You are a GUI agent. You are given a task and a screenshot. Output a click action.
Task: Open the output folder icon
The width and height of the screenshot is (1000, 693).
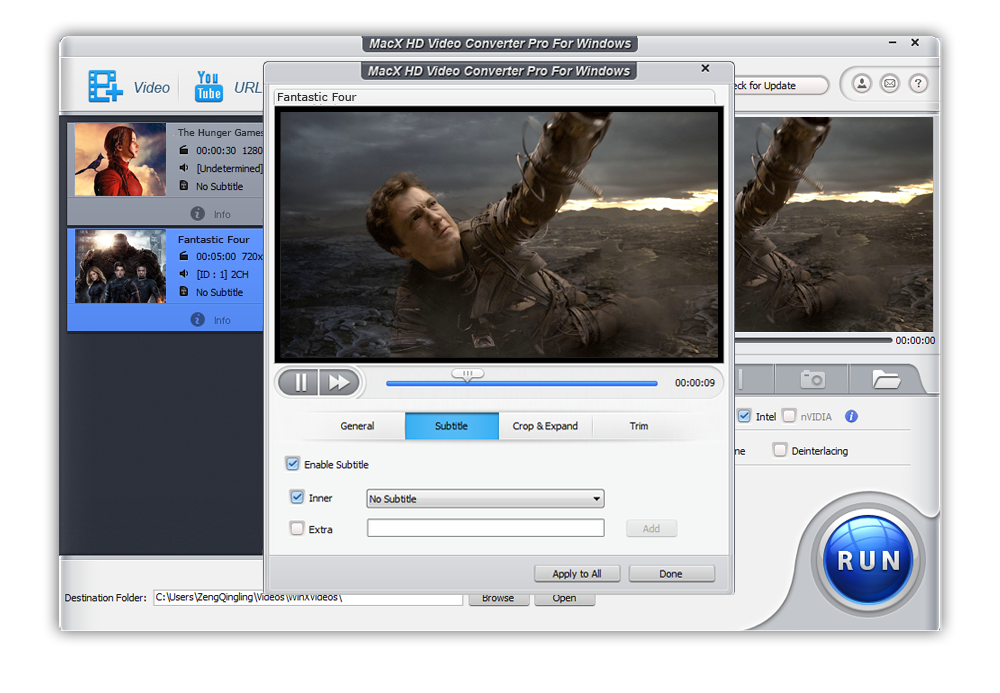(x=886, y=379)
